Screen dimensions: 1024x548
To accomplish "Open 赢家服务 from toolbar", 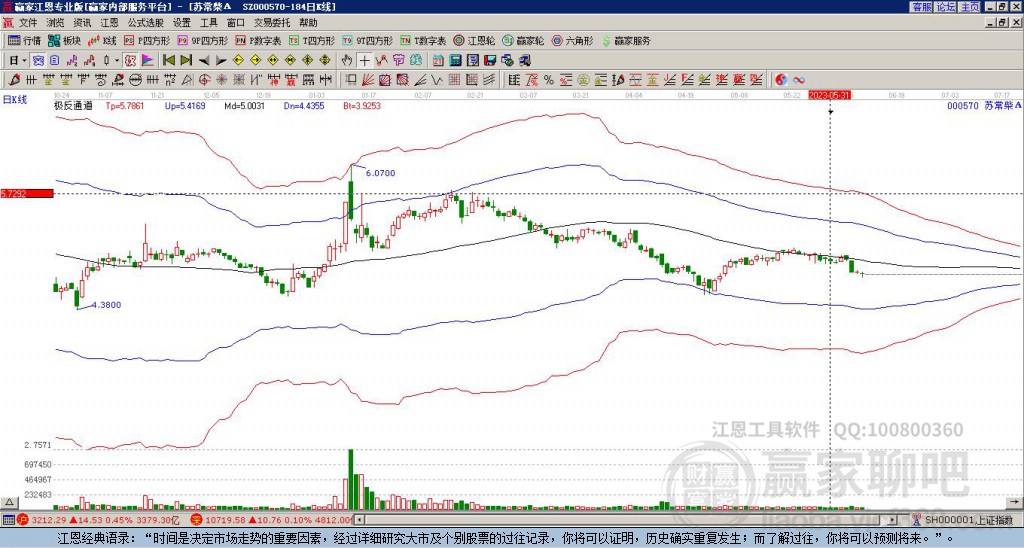I will (626, 40).
